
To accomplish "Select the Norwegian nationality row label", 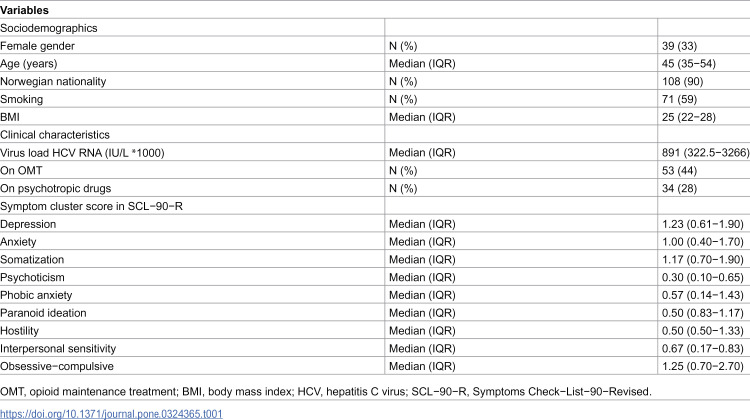I will coord(53,81).
